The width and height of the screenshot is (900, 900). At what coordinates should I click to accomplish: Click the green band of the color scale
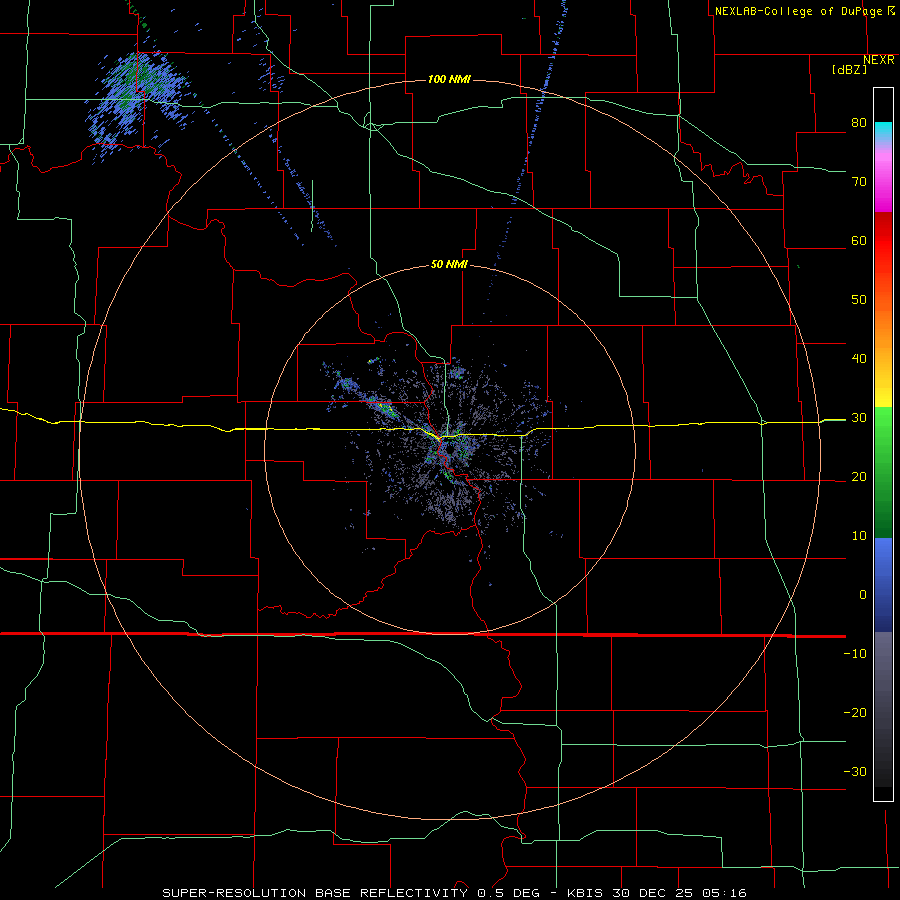[883, 472]
